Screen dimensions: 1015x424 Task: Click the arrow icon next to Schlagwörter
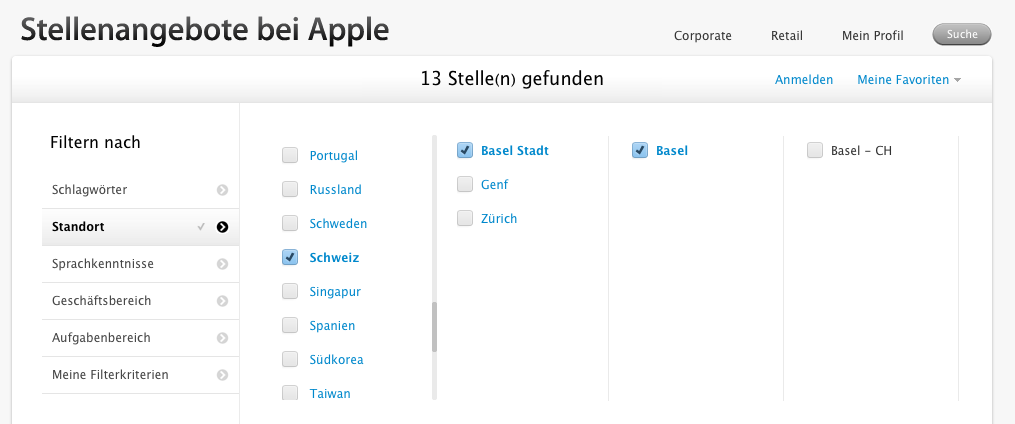tap(222, 190)
